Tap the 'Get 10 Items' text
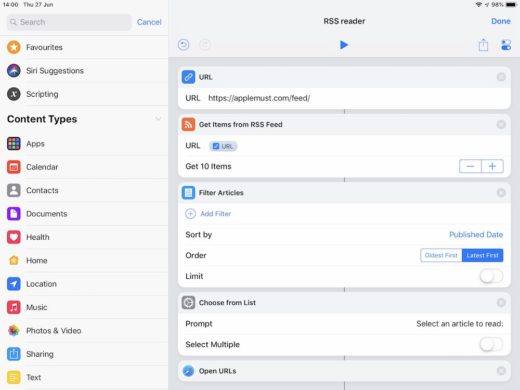 (x=208, y=166)
